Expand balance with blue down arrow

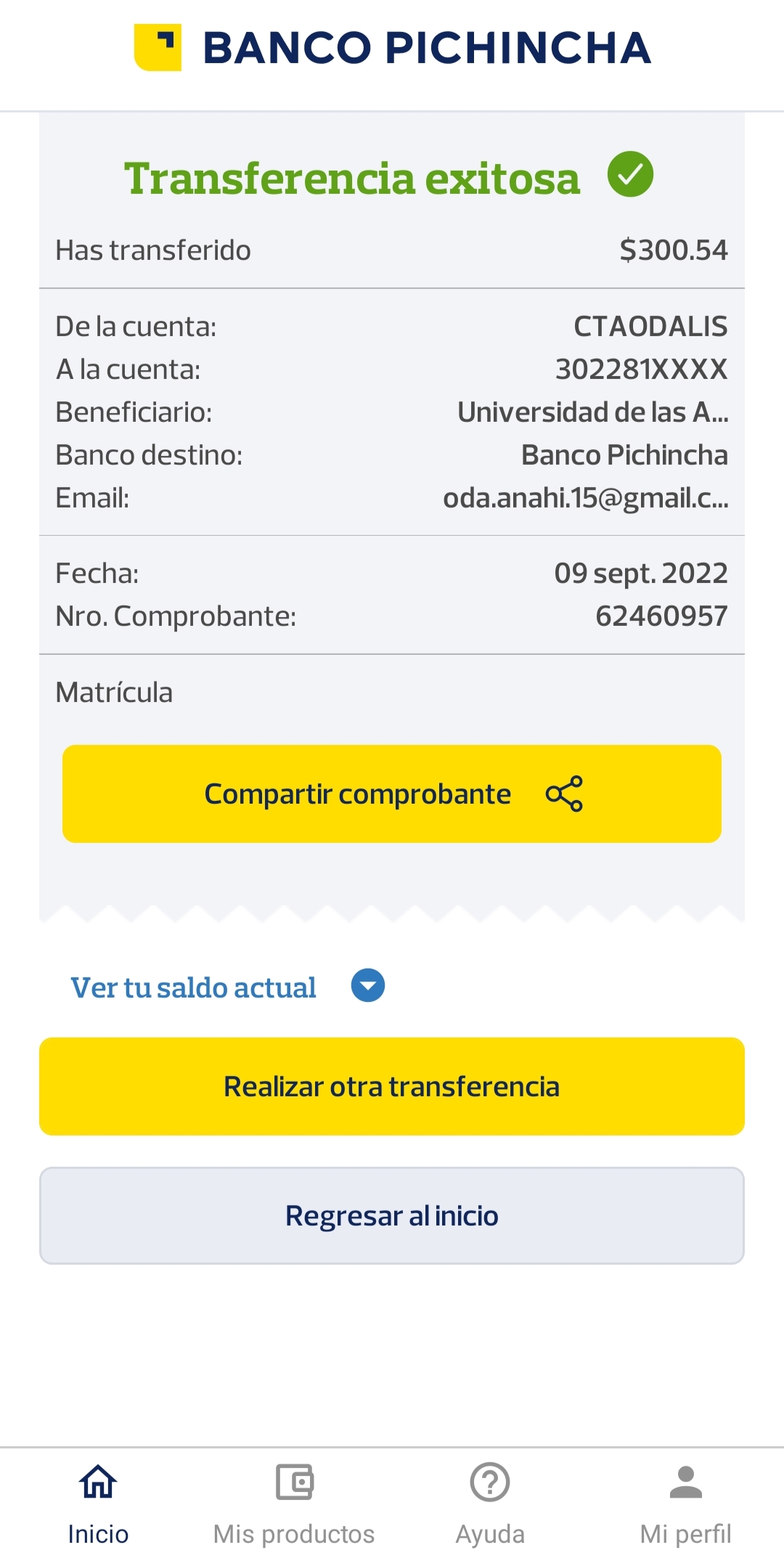click(x=368, y=986)
